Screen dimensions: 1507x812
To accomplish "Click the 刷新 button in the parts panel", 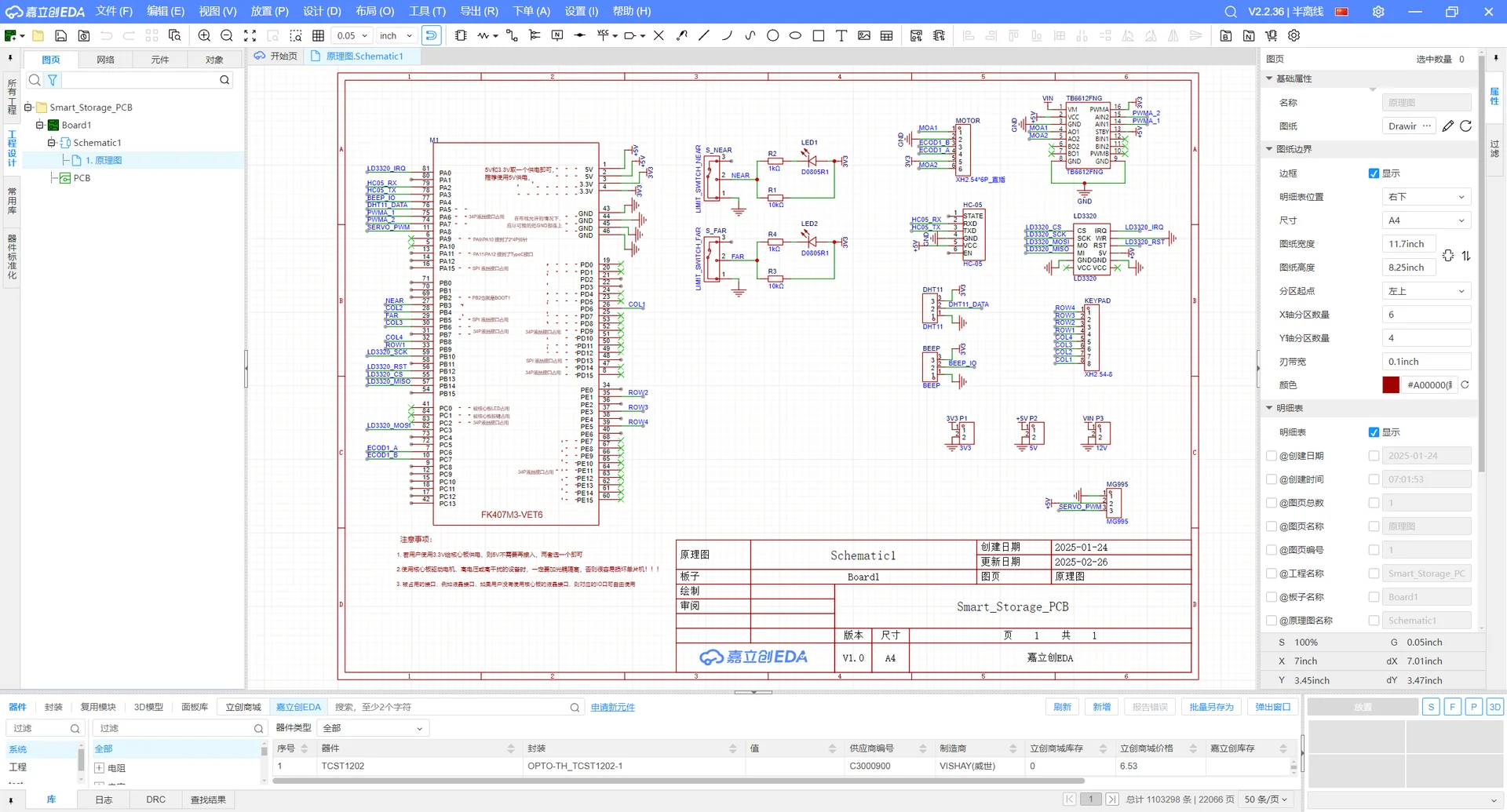I will click(x=1062, y=707).
